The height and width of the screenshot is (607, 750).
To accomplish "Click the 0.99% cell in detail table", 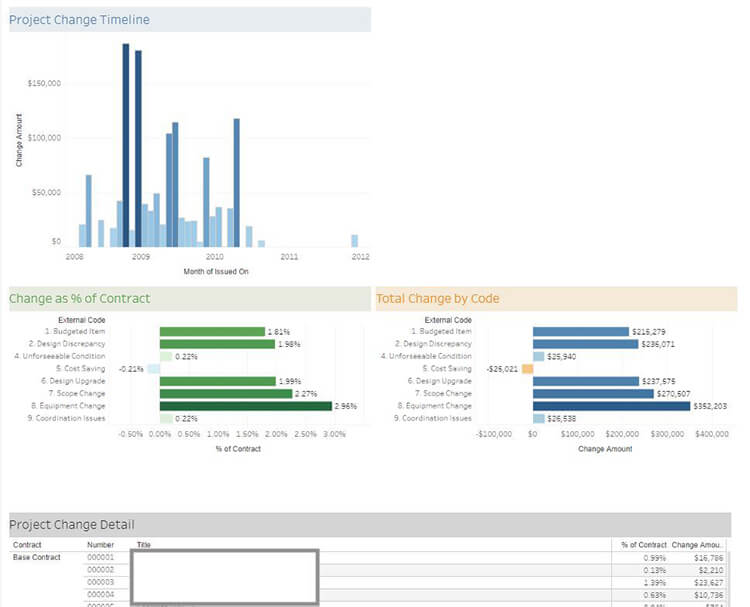I will pyautogui.click(x=655, y=558).
